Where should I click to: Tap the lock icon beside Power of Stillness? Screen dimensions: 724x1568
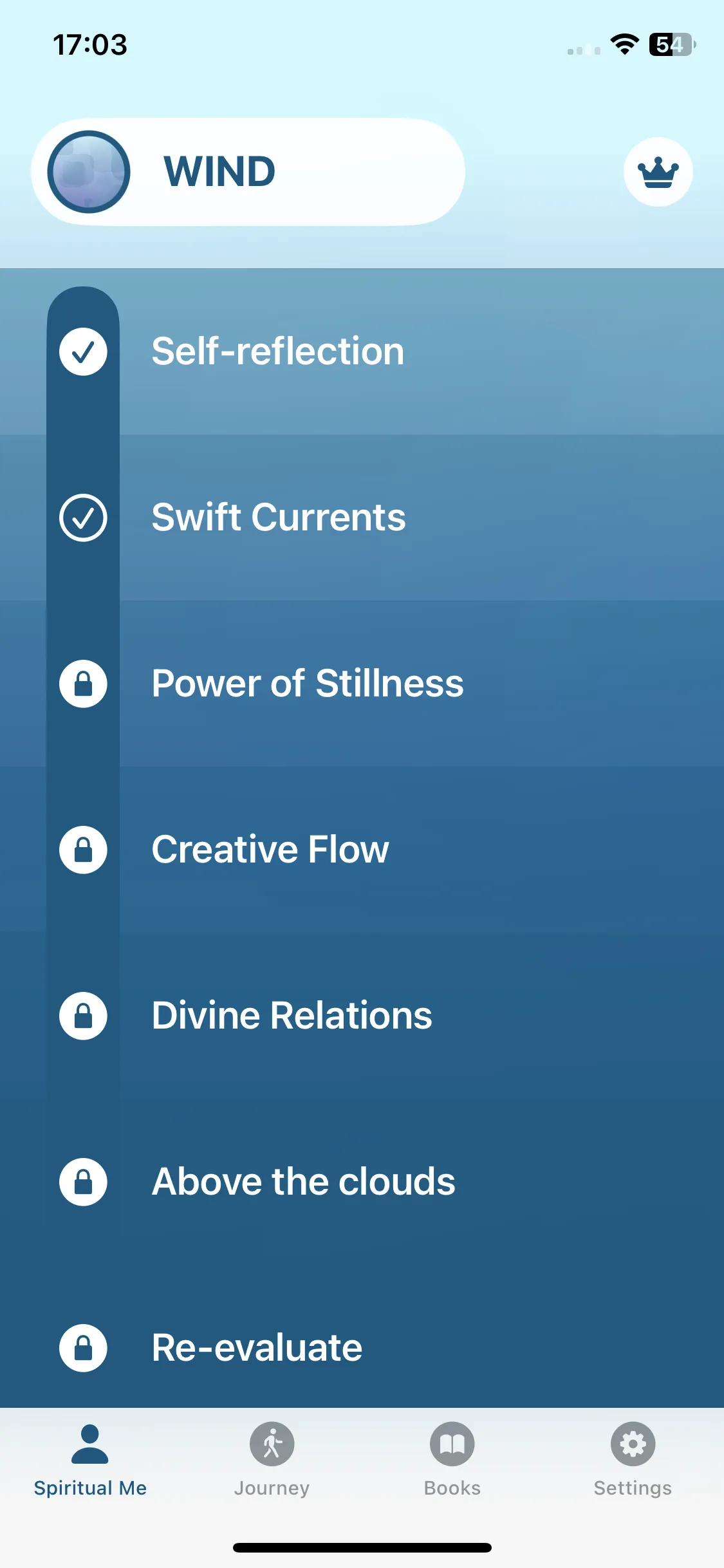point(83,684)
